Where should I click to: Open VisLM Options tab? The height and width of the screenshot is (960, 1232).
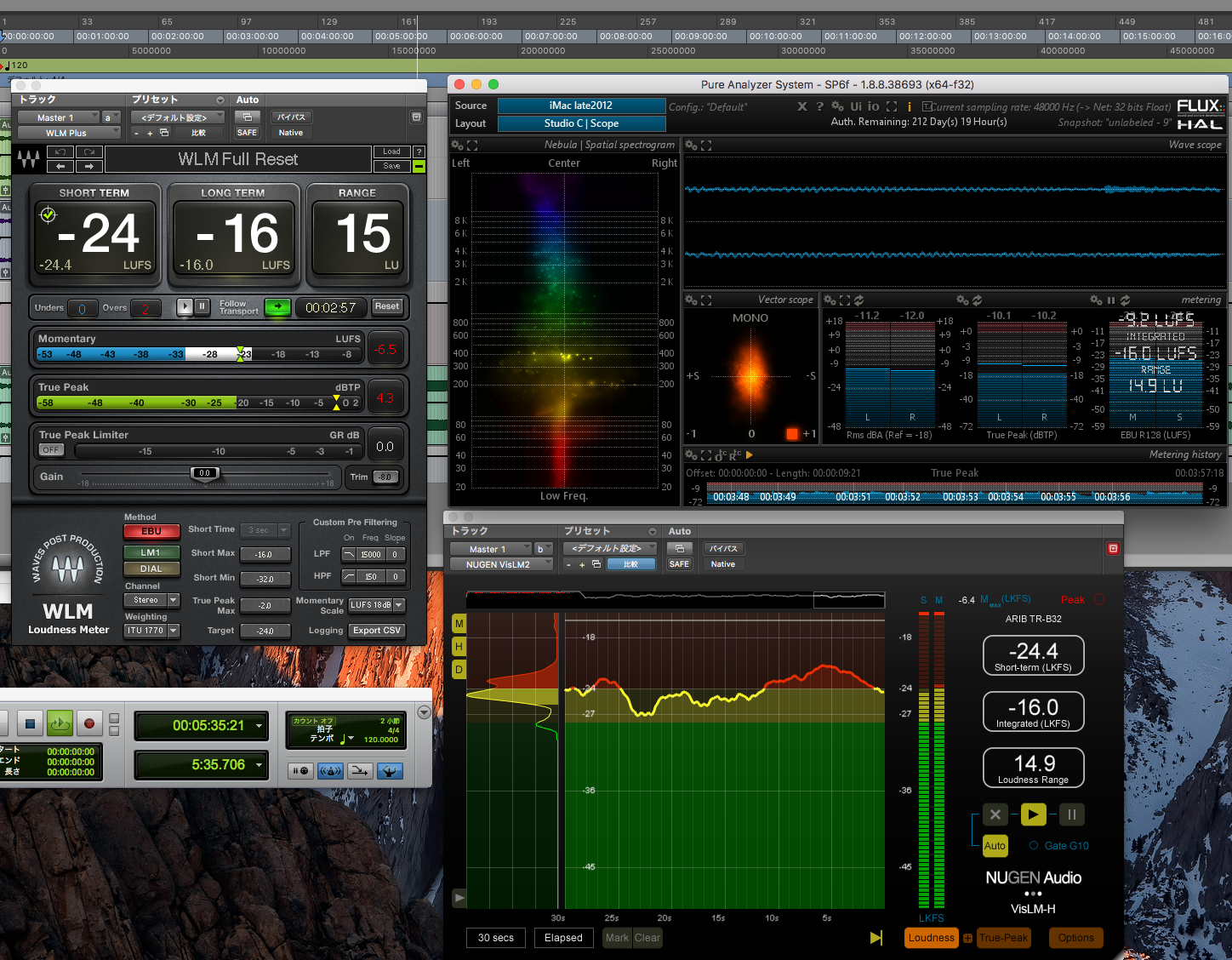pyautogui.click(x=1076, y=938)
